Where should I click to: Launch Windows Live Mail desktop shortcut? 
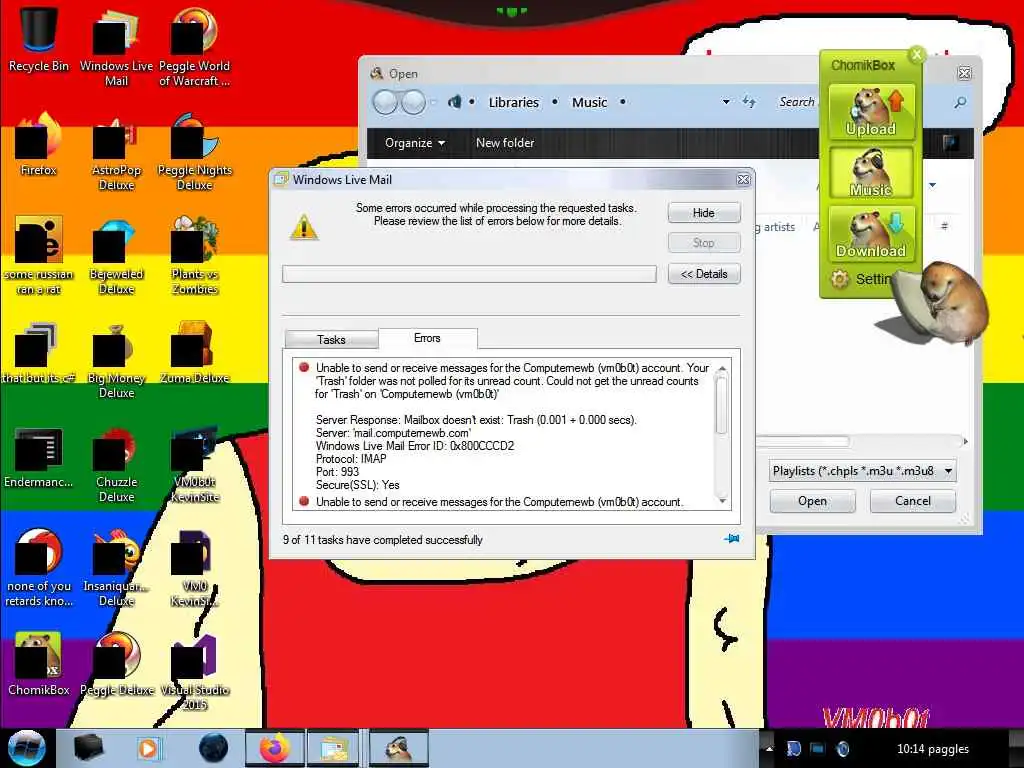tap(116, 47)
